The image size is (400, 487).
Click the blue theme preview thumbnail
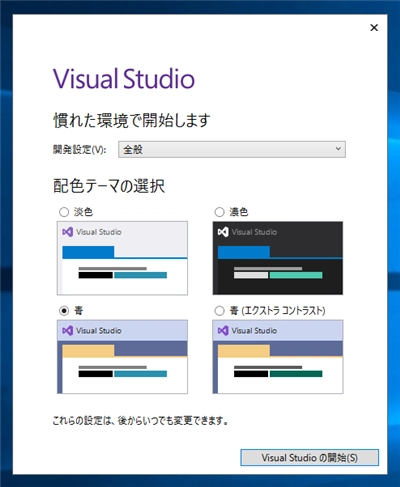click(x=122, y=357)
